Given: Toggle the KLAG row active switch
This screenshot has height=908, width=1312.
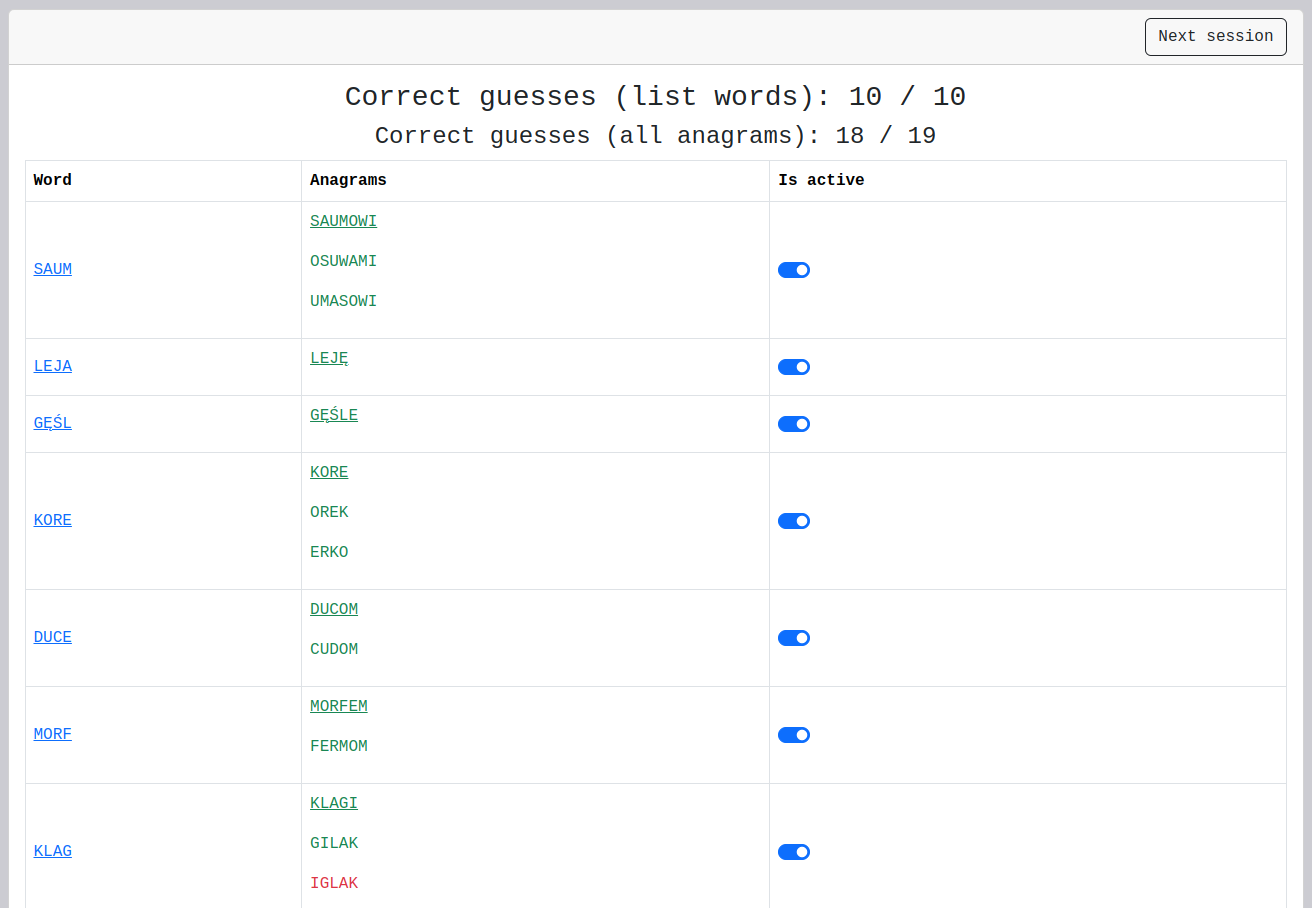Looking at the screenshot, I should click(793, 852).
